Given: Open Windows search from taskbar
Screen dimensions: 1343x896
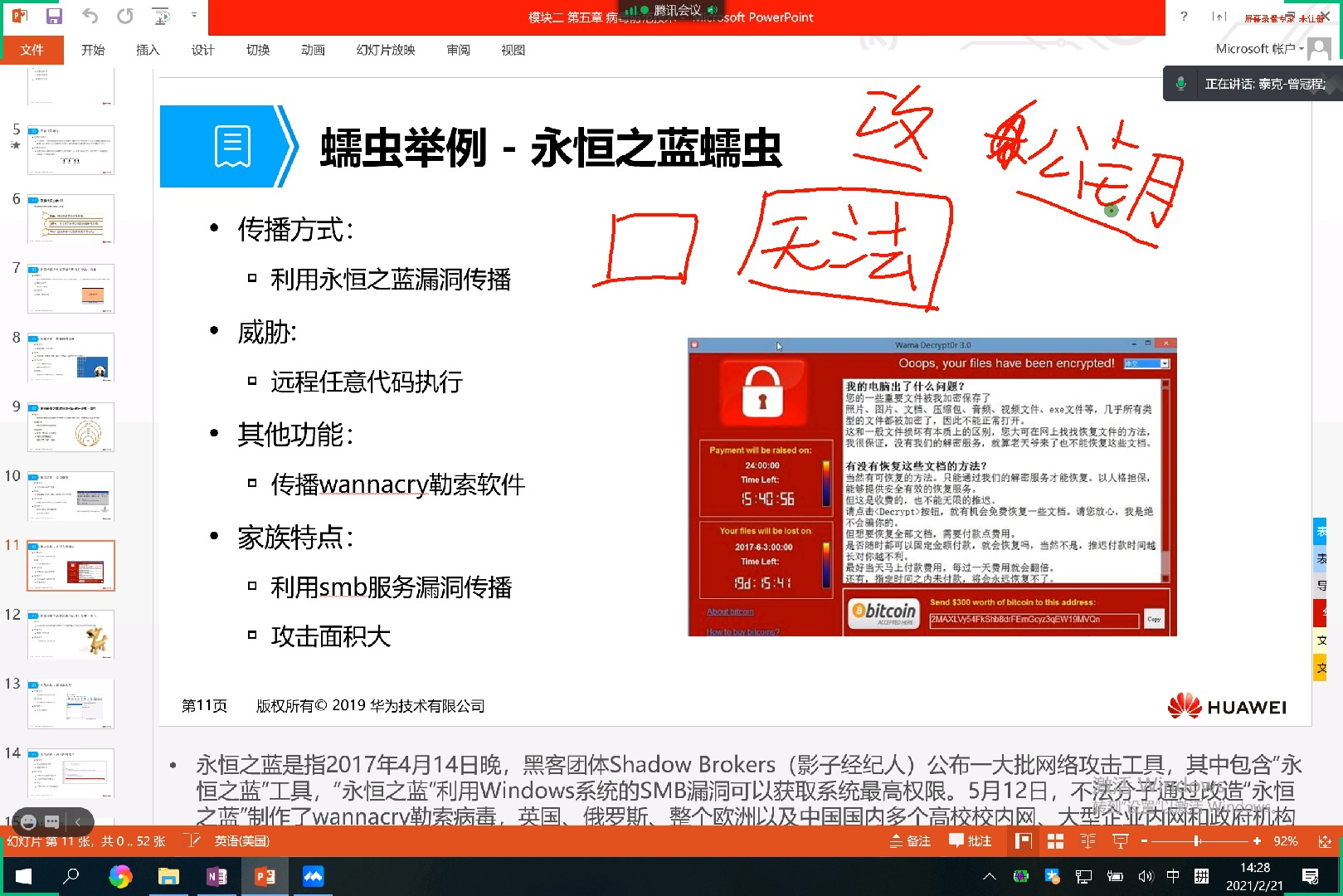Looking at the screenshot, I should (x=71, y=876).
